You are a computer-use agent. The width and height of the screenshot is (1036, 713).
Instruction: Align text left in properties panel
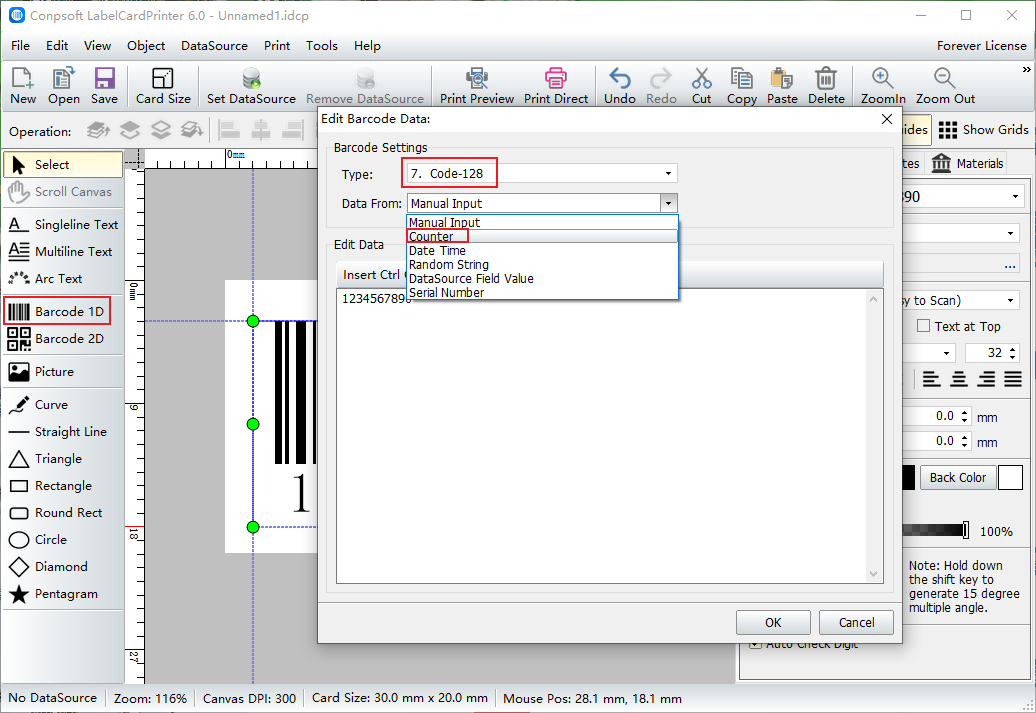(932, 379)
